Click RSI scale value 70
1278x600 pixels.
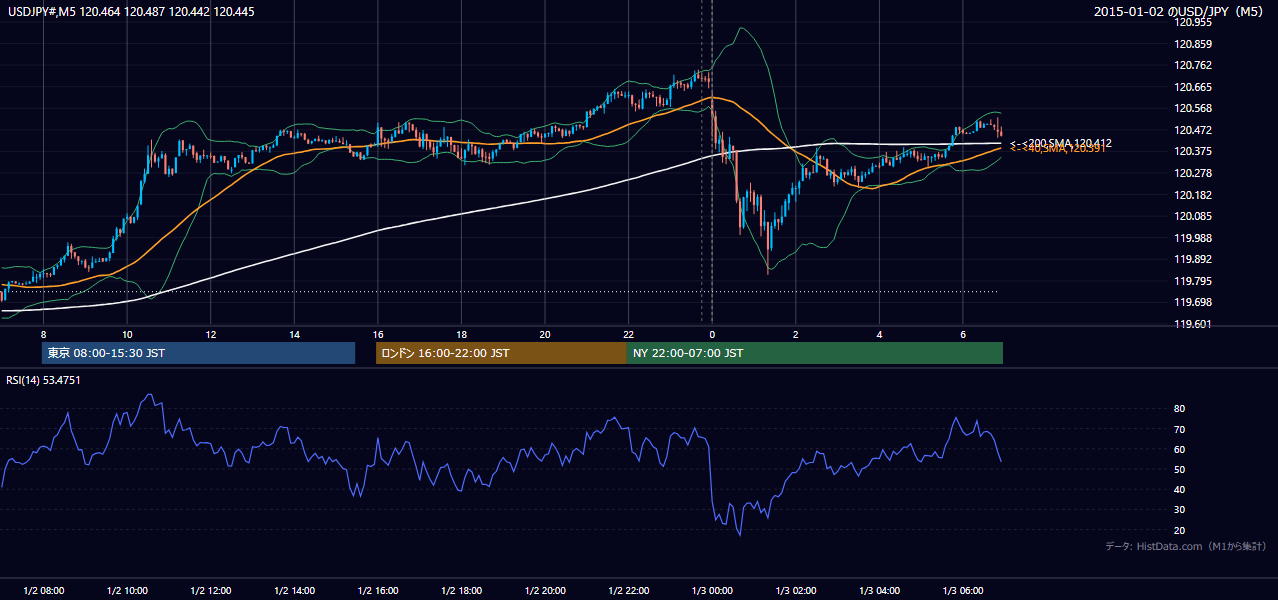pos(1179,429)
